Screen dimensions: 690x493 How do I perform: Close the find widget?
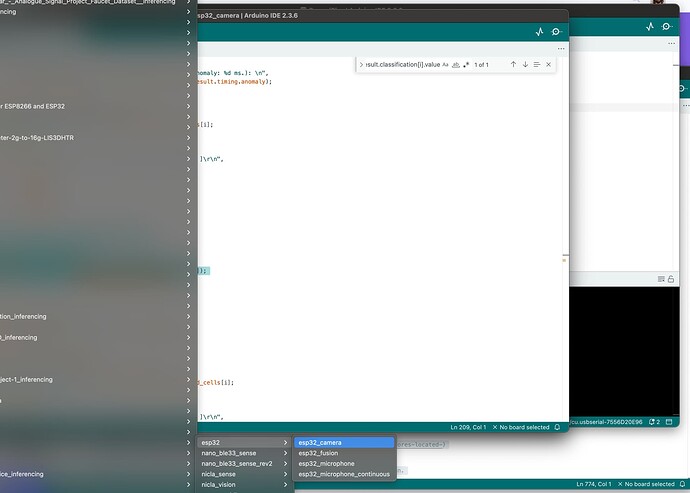[548, 64]
